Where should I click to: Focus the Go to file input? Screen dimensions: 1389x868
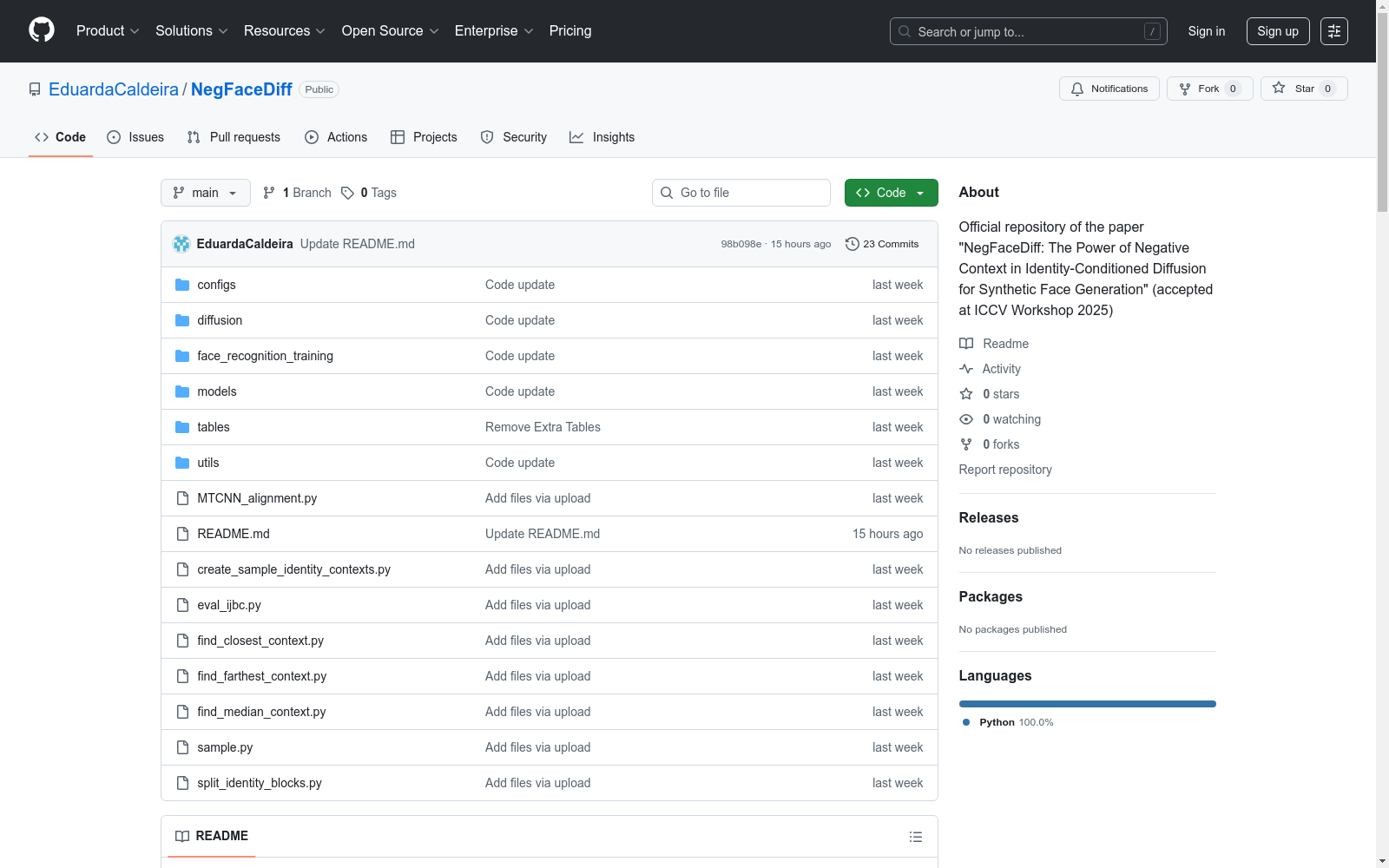(741, 193)
